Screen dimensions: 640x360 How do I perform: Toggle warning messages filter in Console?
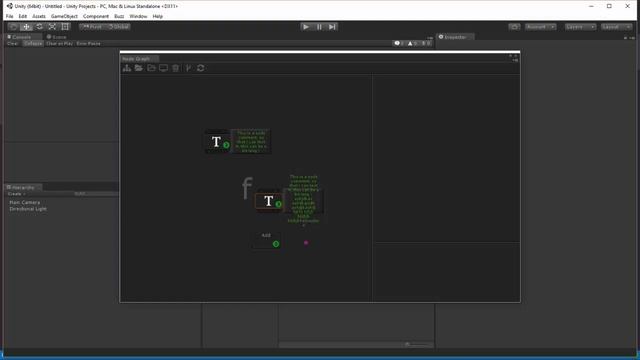tap(412, 43)
